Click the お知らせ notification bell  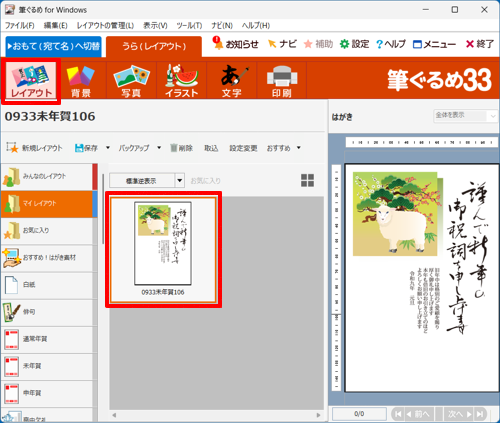[236, 44]
